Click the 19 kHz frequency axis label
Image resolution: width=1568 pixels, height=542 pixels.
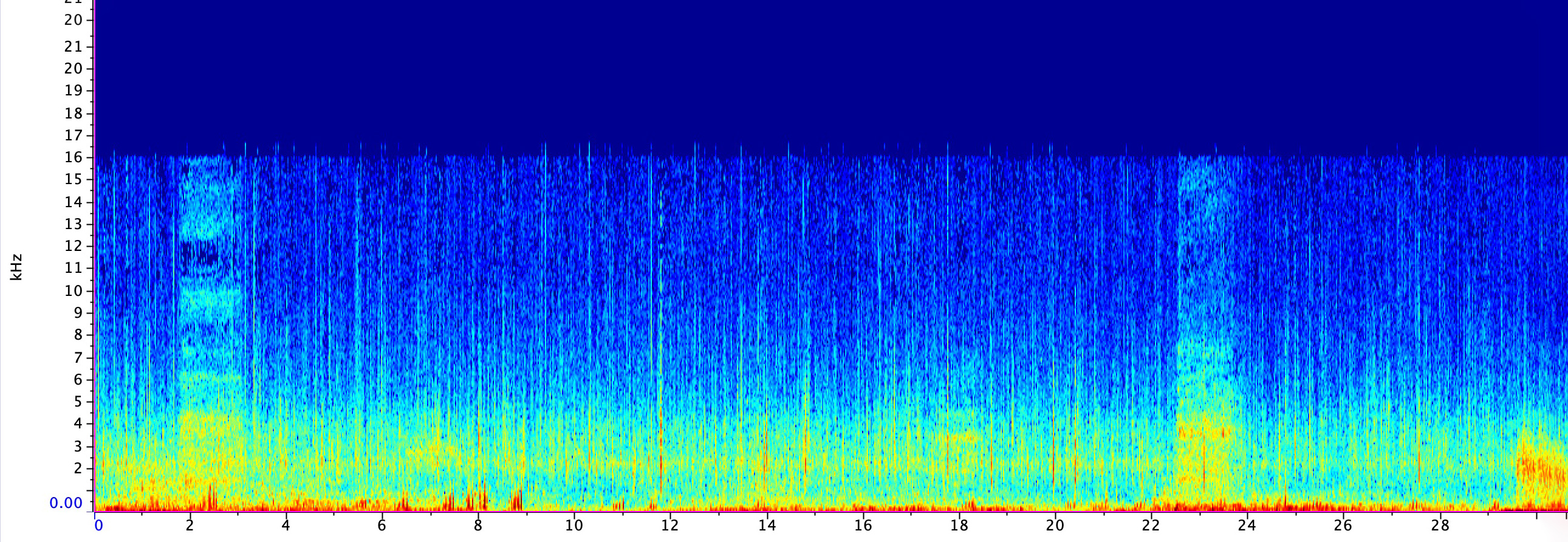pyautogui.click(x=74, y=91)
